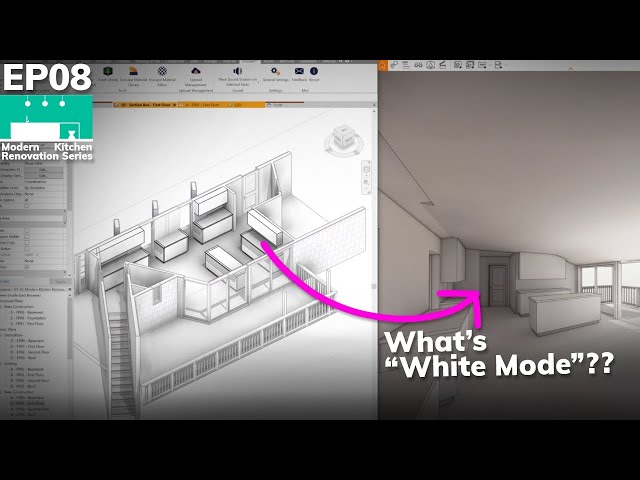Image resolution: width=640 pixels, height=480 pixels.
Task: Click the orange Enscape home icon
Action: coord(382,65)
